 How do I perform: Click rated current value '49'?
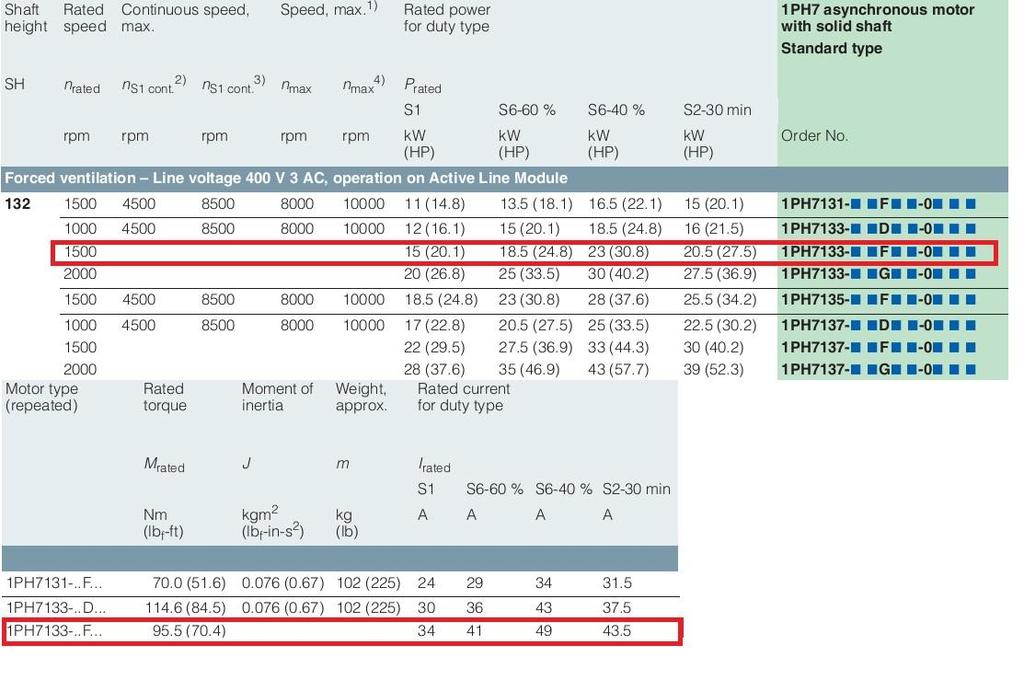tap(543, 631)
